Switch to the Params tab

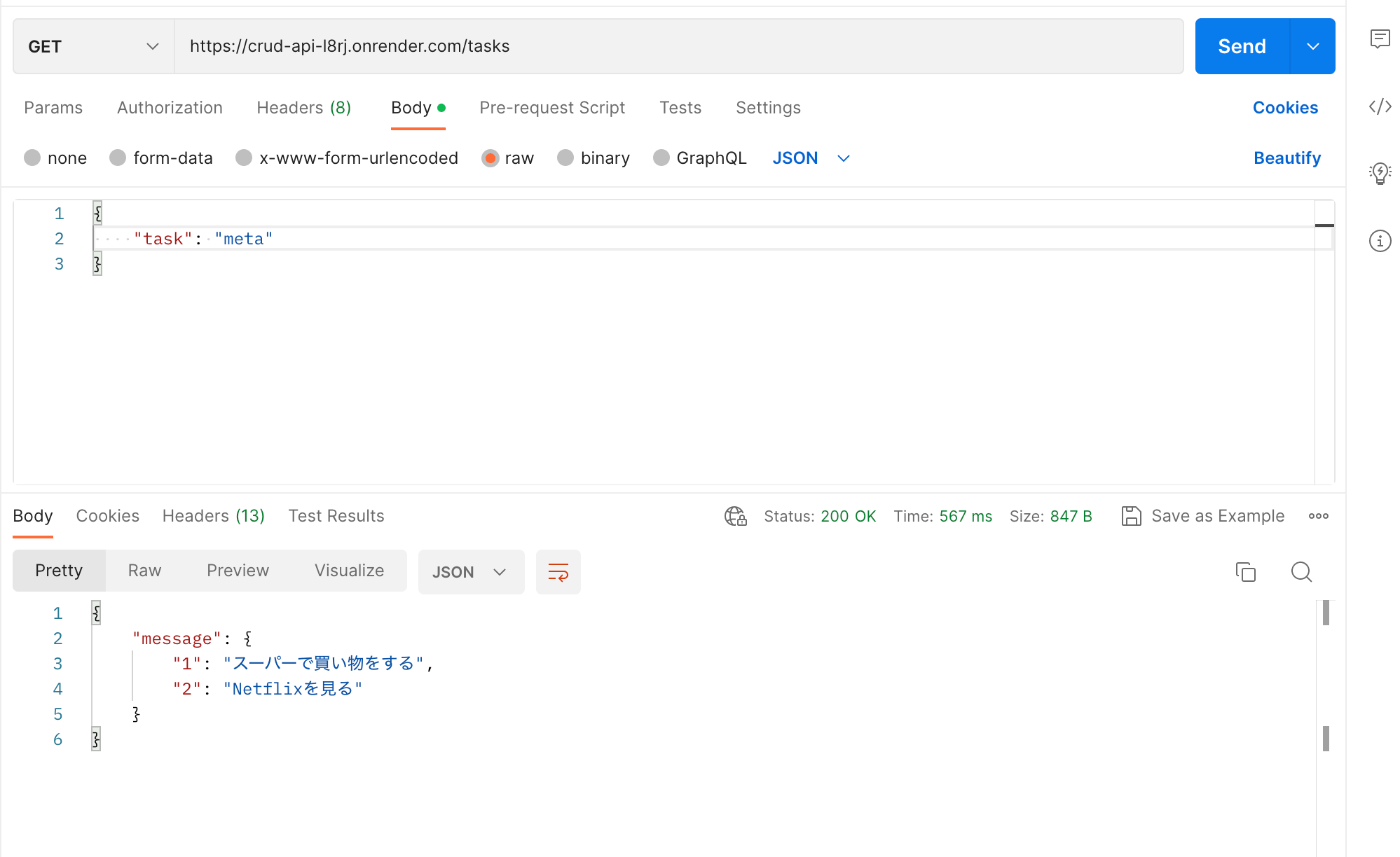[53, 108]
